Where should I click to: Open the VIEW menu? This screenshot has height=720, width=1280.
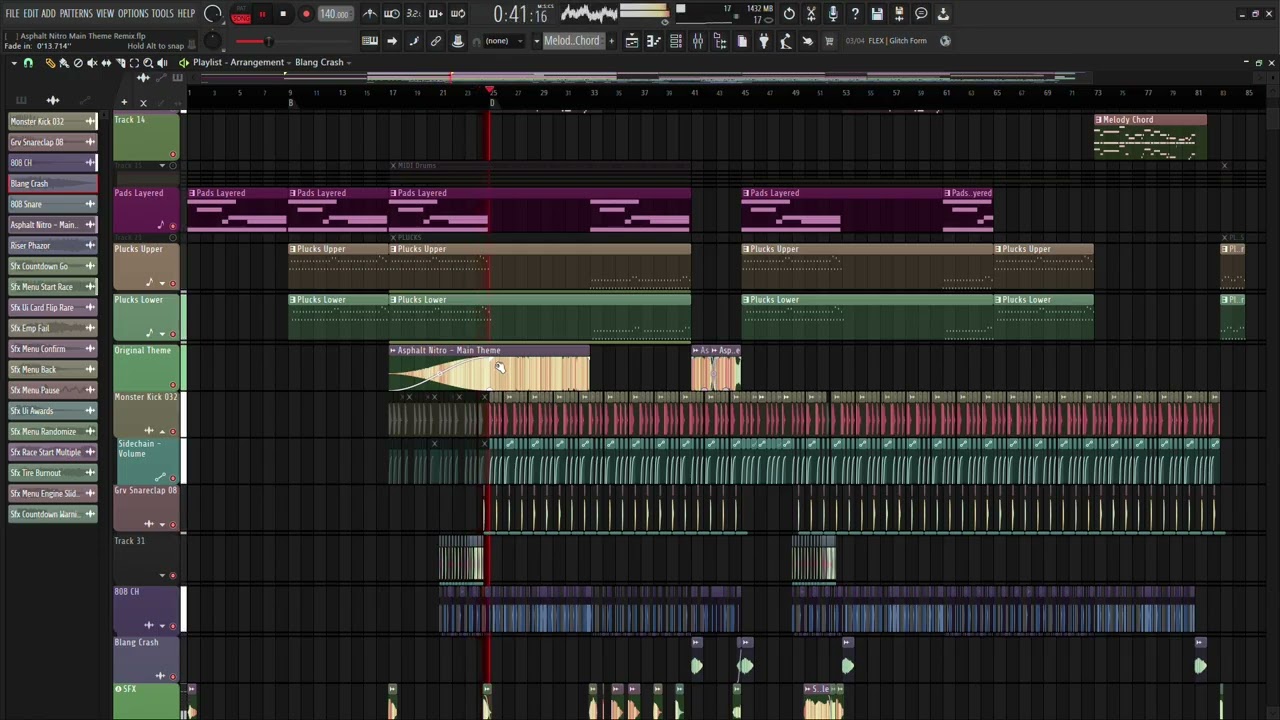[105, 14]
